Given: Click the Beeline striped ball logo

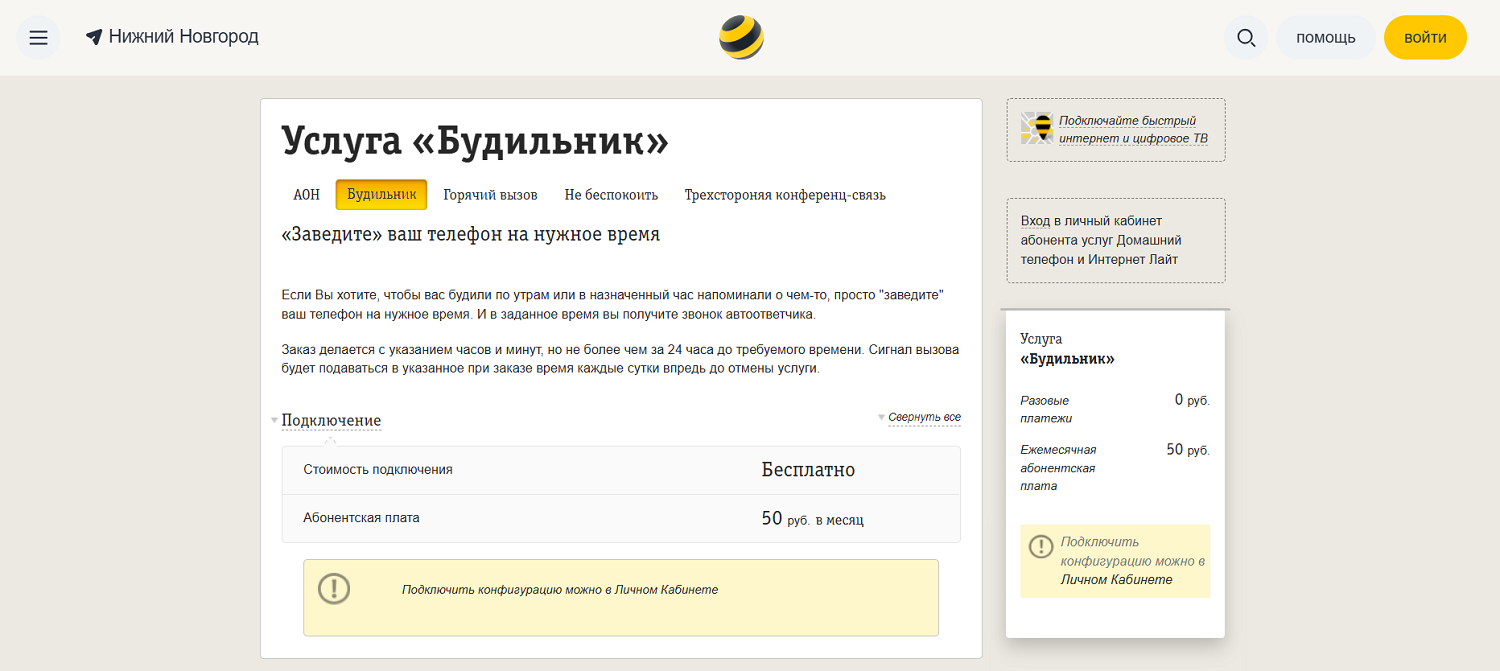Looking at the screenshot, I should point(741,38).
